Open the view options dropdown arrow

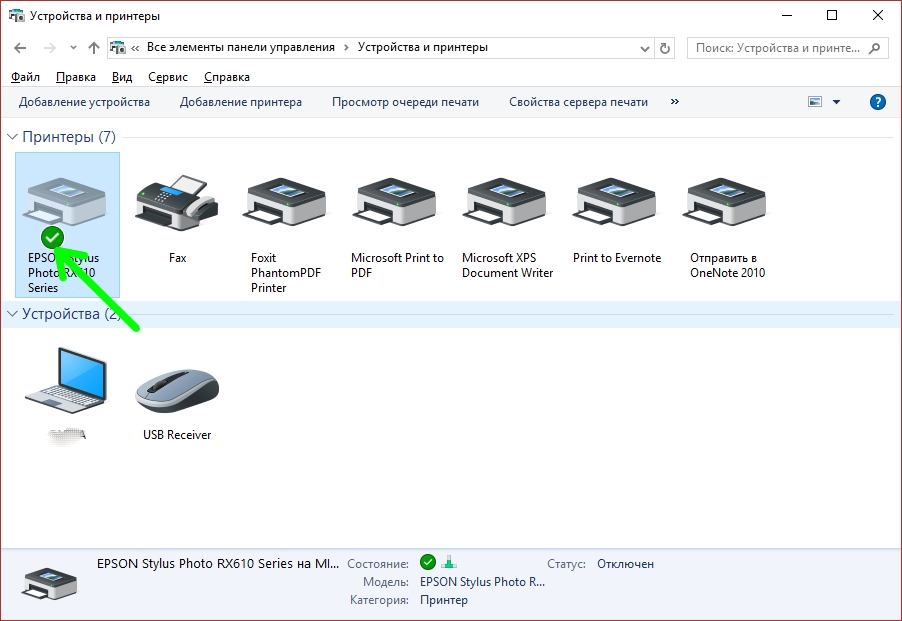836,102
